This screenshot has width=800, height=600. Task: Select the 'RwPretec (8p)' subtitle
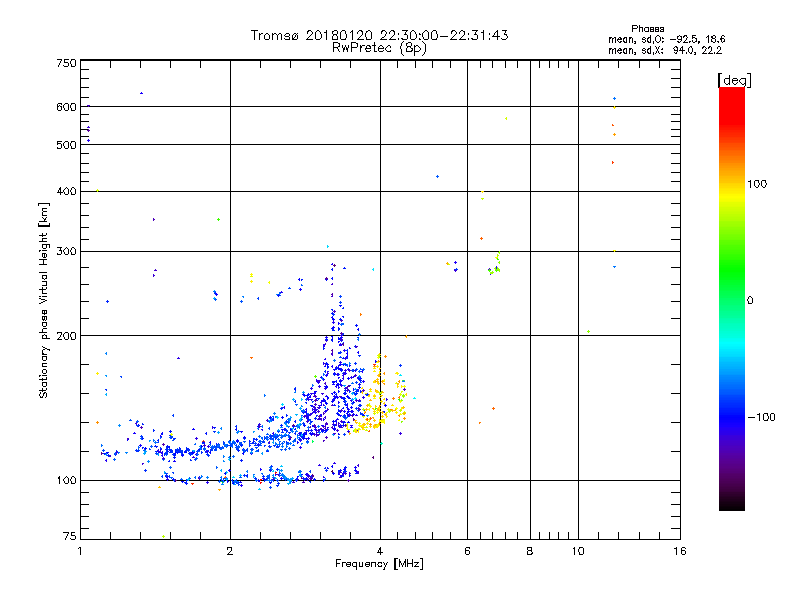(379, 48)
